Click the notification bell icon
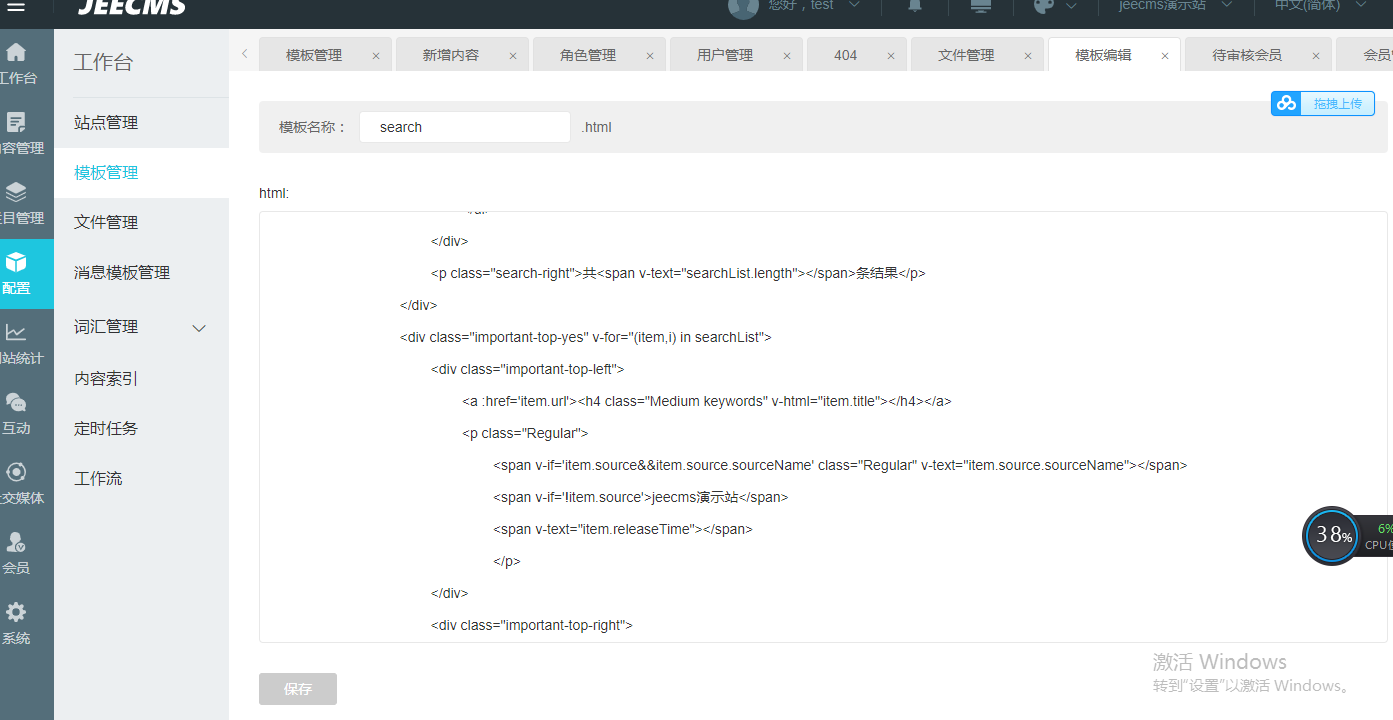The image size is (1393, 720). click(915, 6)
